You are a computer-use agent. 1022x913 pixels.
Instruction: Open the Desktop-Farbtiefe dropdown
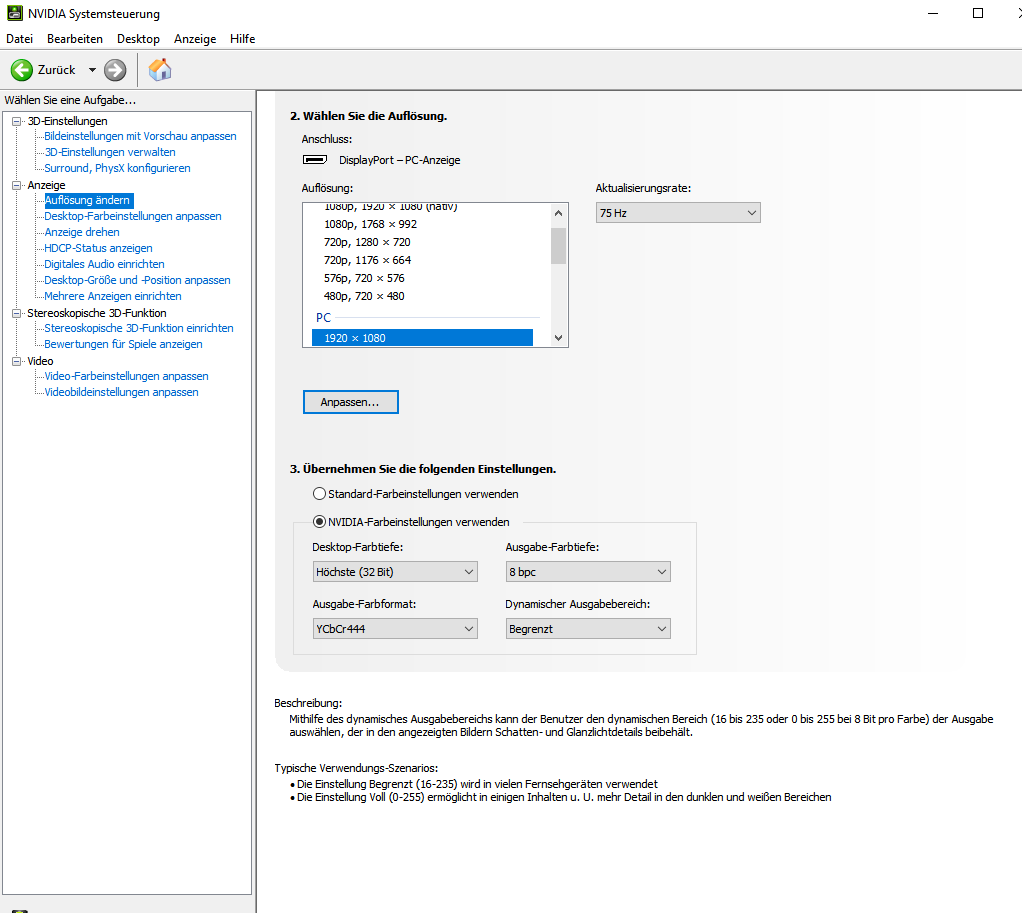(x=395, y=572)
